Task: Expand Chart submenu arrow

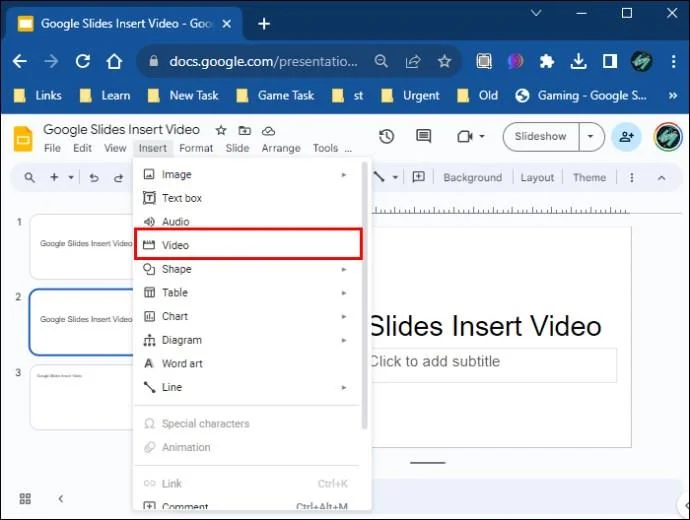Action: [x=344, y=317]
